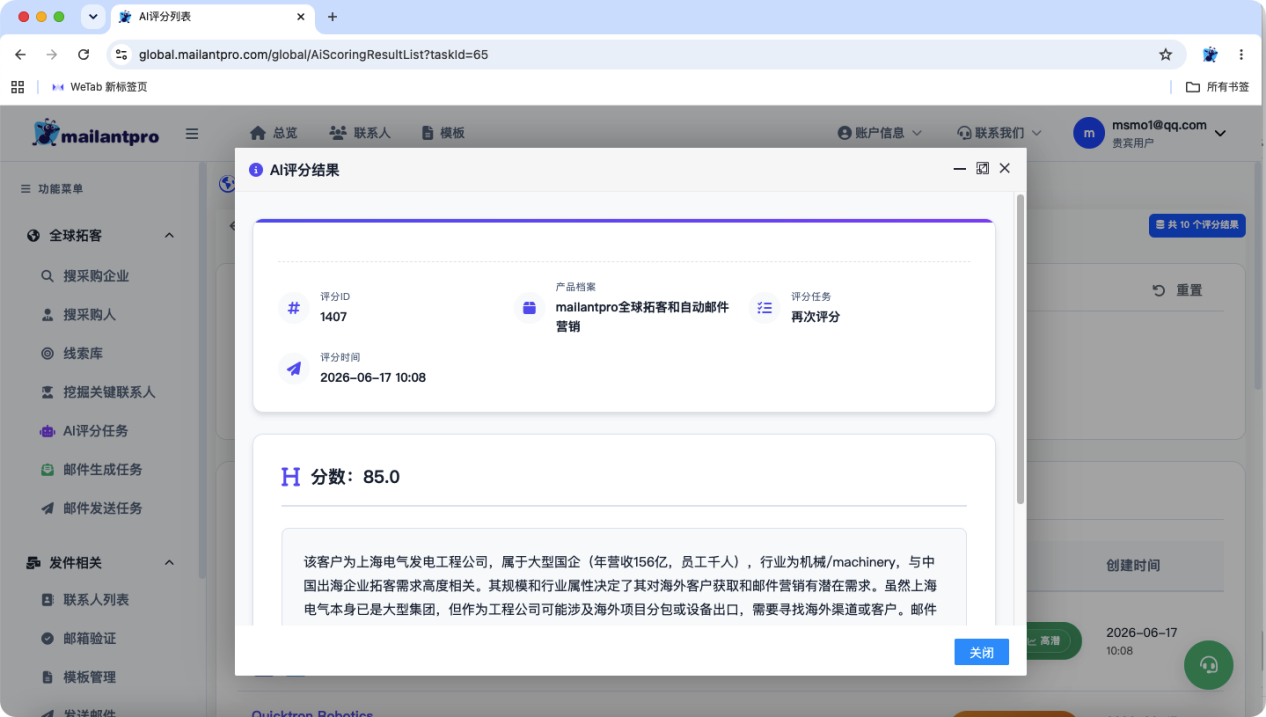Click site info icon in address bar
Screen dimensions: 1266x717
pyautogui.click(x=121, y=54)
